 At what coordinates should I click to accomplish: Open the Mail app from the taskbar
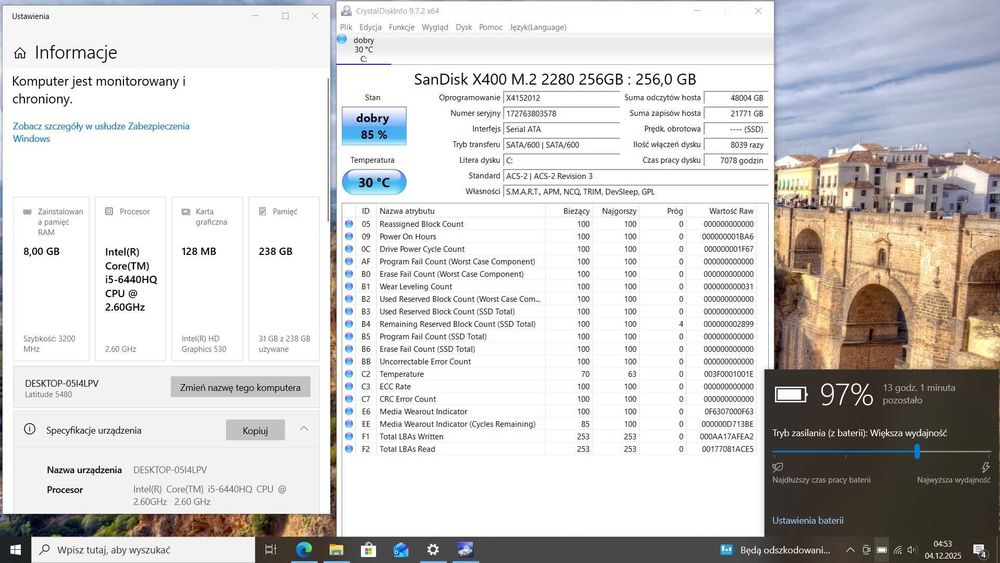coord(401,550)
